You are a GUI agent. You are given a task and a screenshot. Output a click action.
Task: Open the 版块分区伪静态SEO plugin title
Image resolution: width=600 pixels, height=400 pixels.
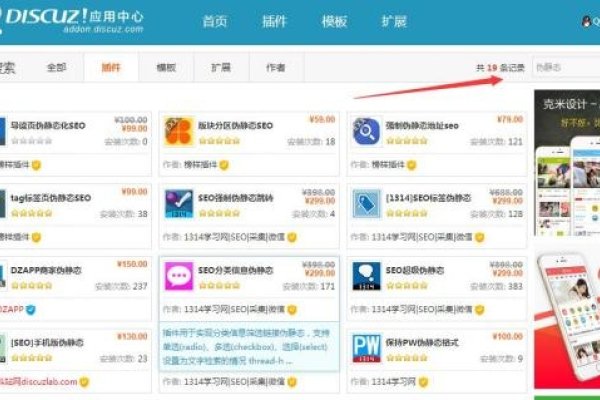click(x=236, y=126)
